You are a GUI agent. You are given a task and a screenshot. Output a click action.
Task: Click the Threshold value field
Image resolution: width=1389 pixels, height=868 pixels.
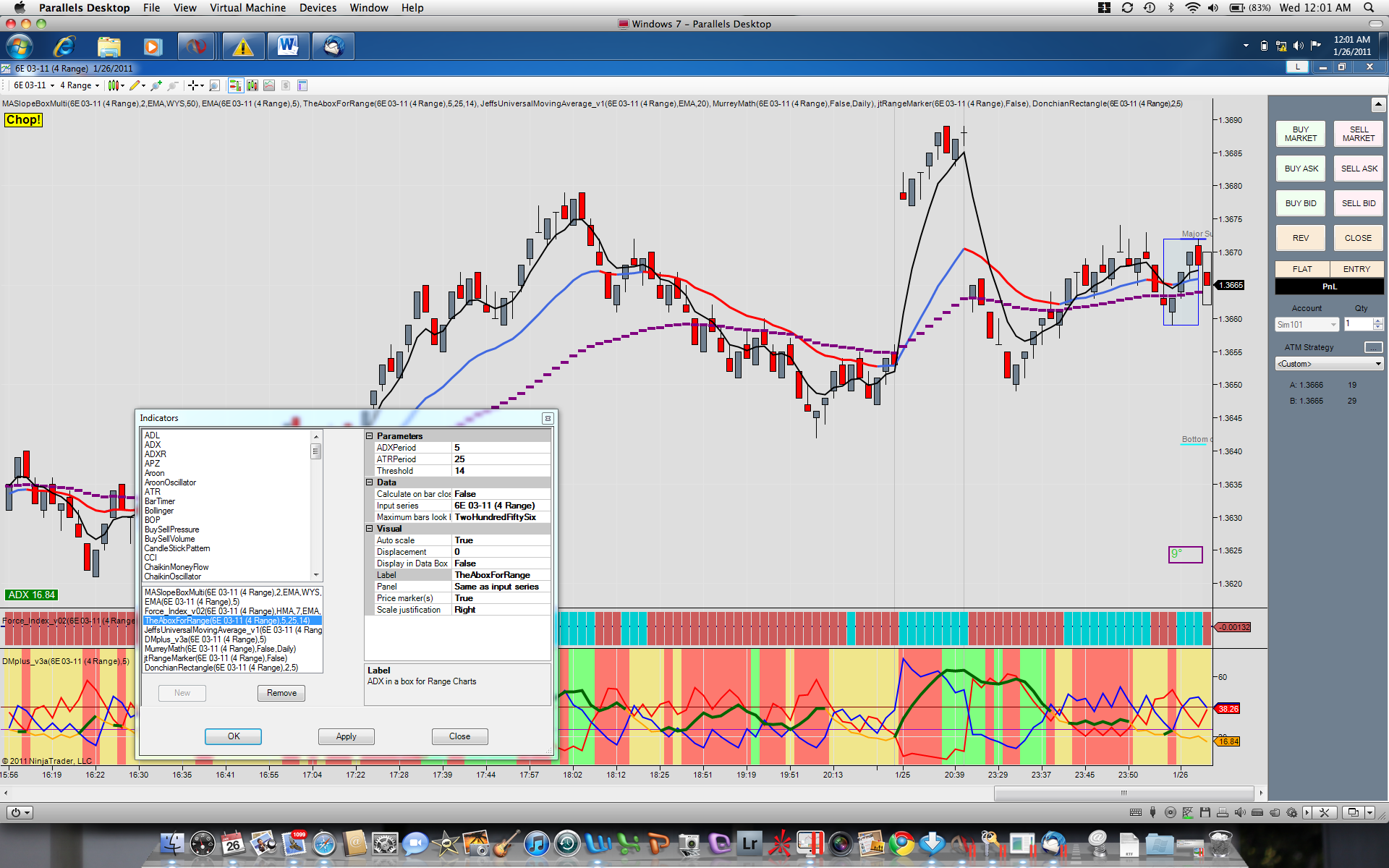501,471
